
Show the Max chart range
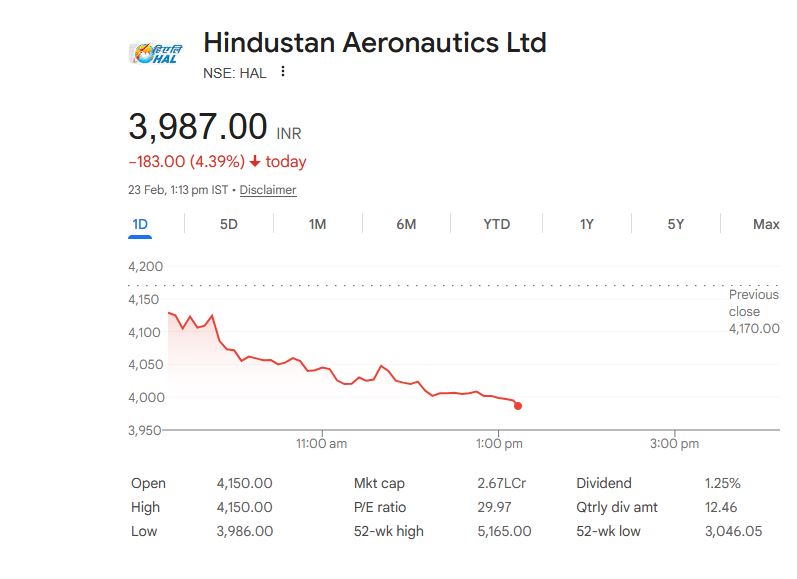click(766, 224)
